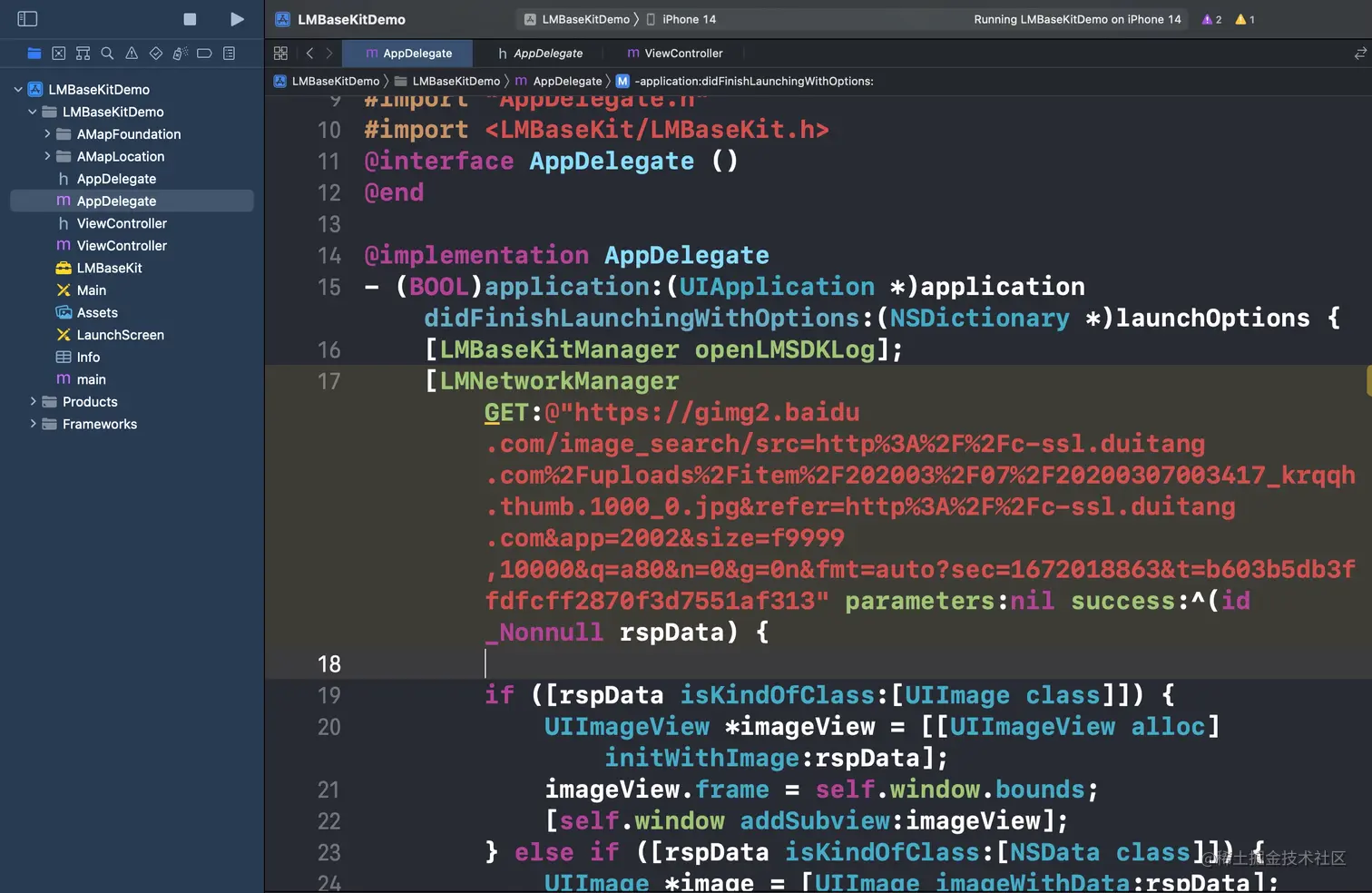Open the Test navigator diamond icon

click(x=156, y=54)
